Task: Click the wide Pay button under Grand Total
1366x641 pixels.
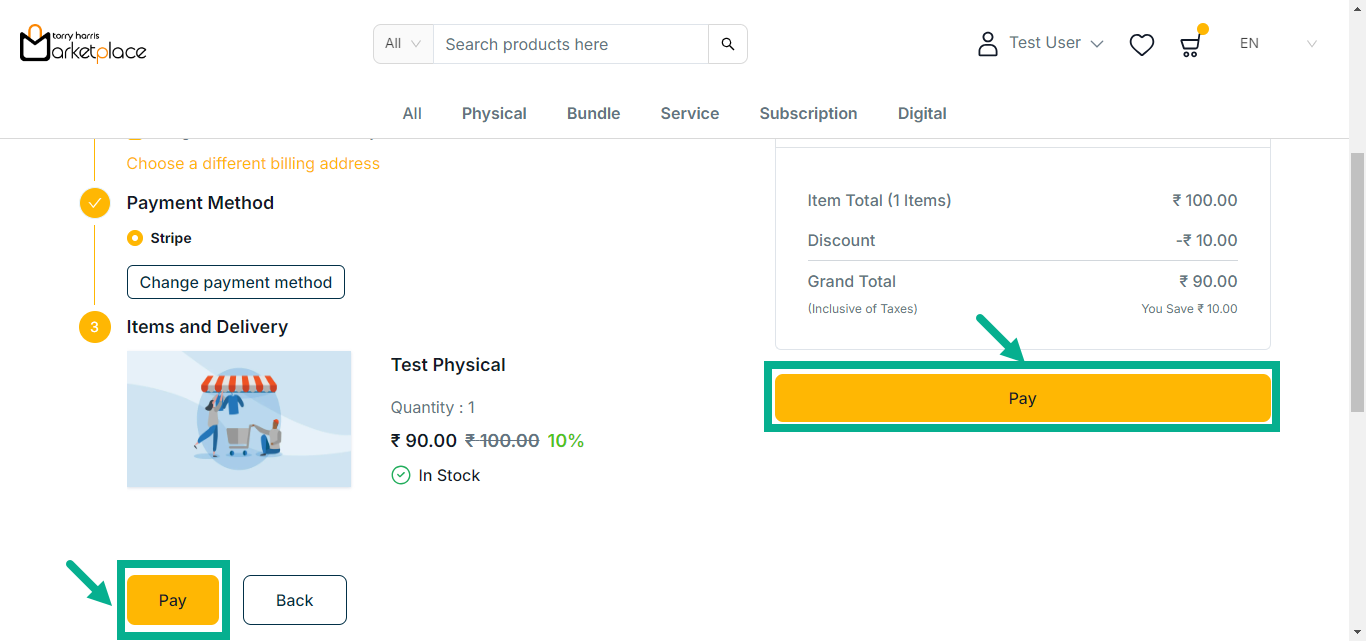Action: [1022, 398]
